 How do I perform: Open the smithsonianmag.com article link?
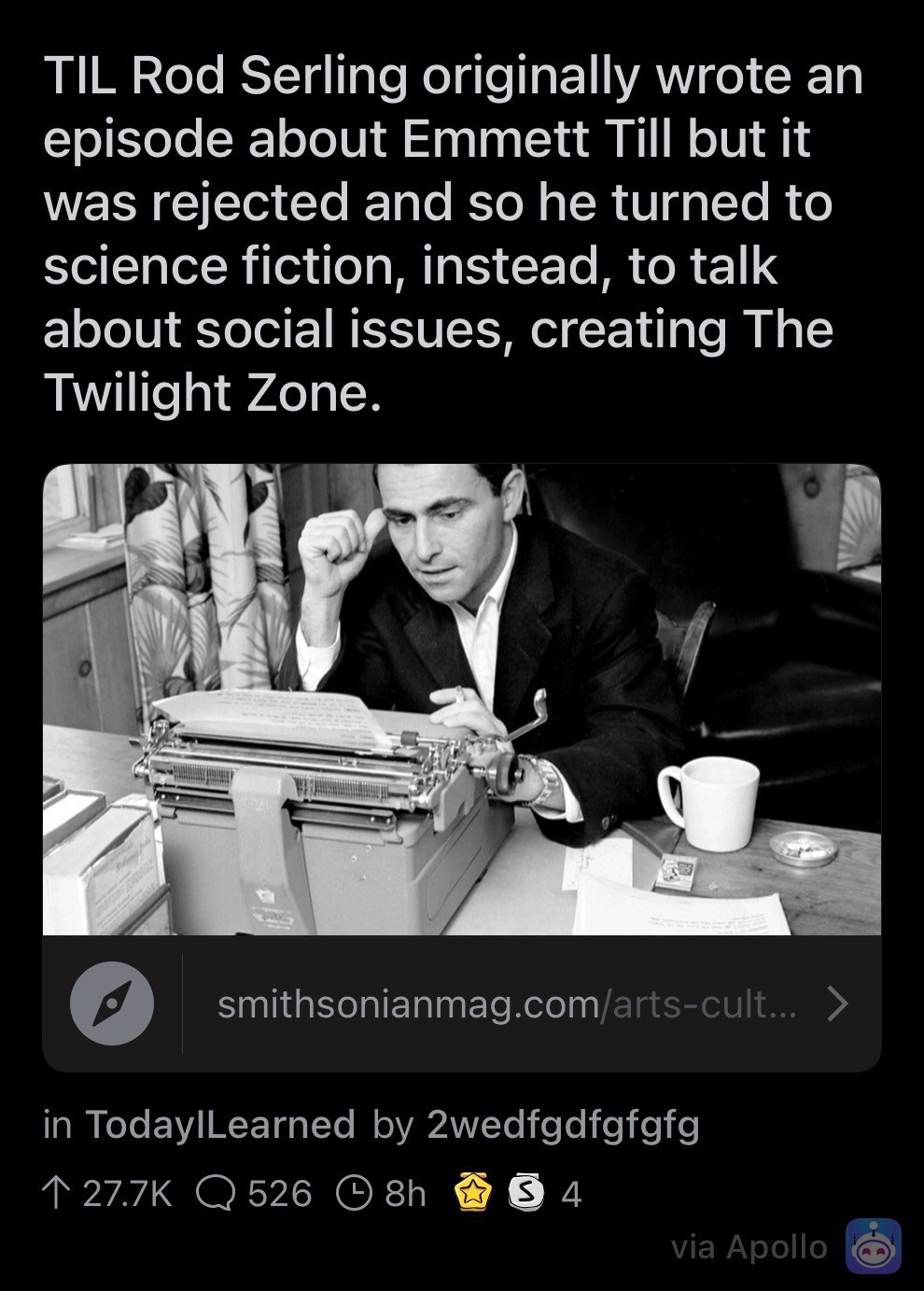[506, 1004]
